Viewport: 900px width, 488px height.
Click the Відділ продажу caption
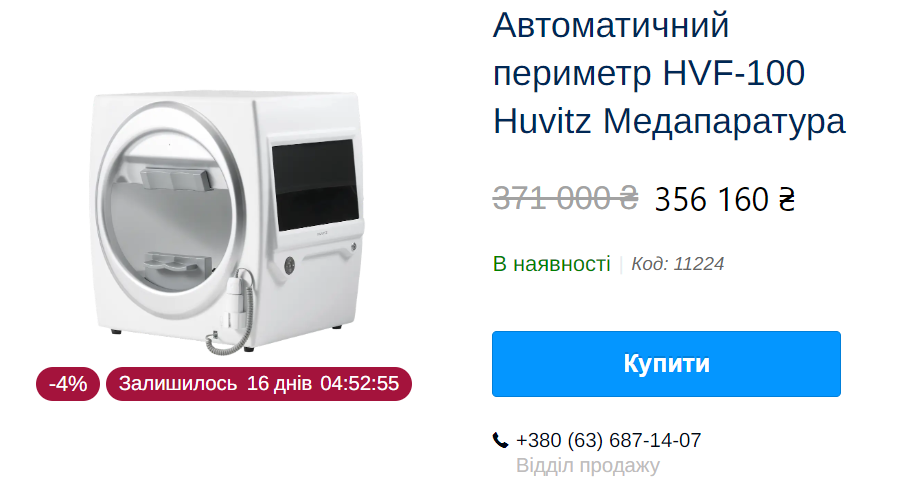(x=588, y=466)
